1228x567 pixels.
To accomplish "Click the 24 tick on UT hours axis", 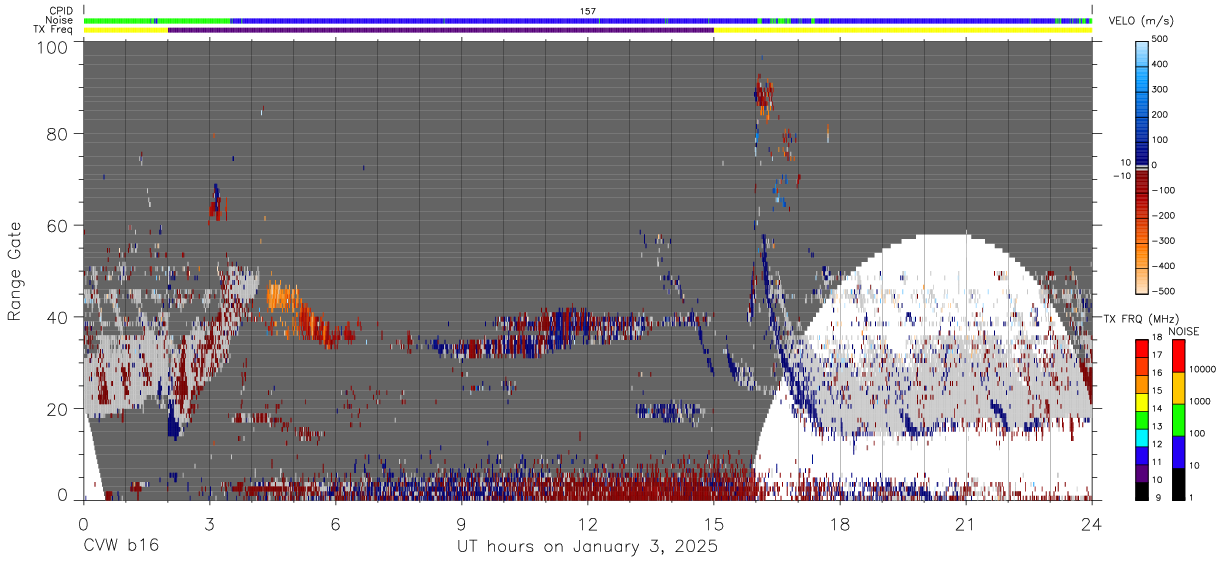I will pyautogui.click(x=1092, y=523).
